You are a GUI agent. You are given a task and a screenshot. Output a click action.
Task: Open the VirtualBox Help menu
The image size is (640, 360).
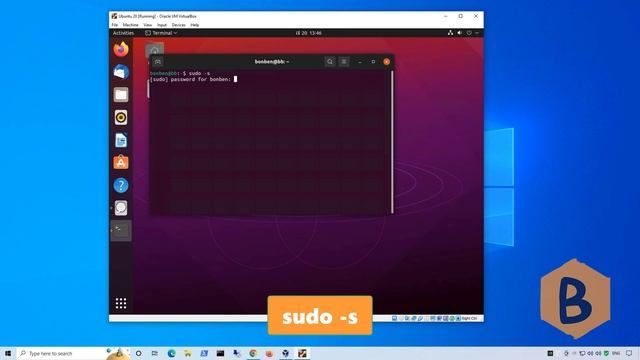pyautogui.click(x=195, y=25)
